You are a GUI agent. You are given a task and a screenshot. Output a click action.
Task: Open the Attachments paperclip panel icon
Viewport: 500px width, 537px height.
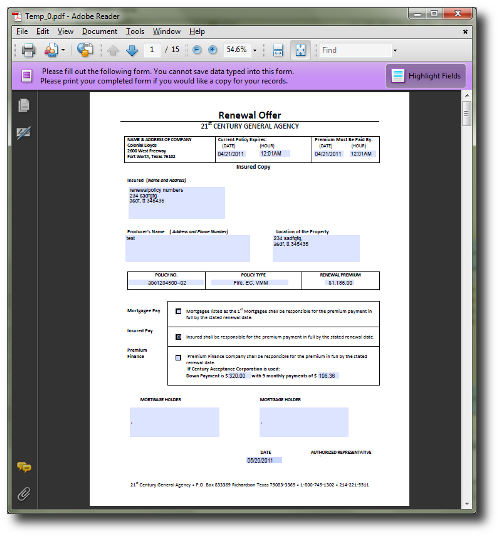(24, 494)
